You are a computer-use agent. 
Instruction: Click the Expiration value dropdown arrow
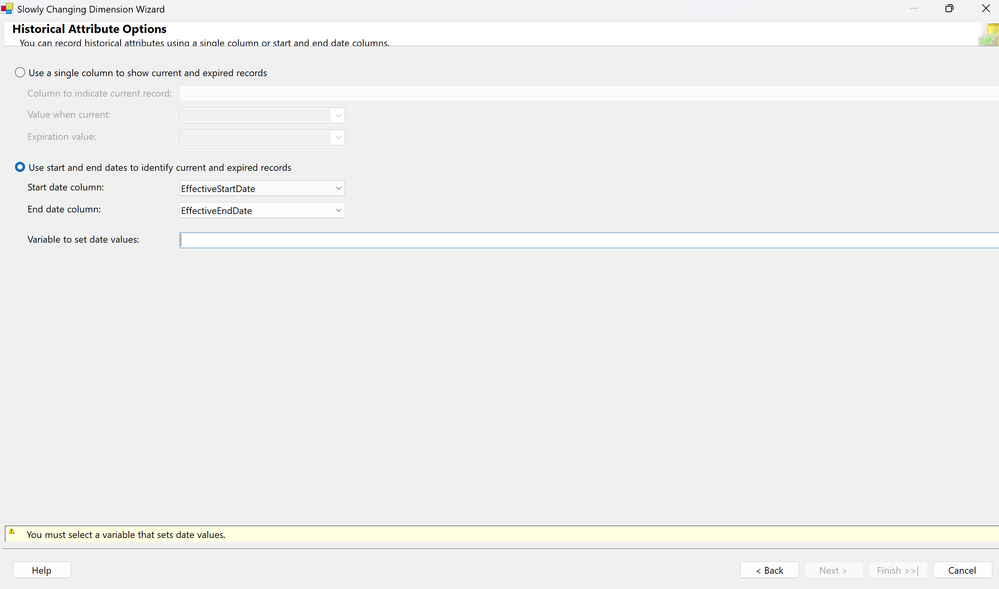tap(338, 137)
